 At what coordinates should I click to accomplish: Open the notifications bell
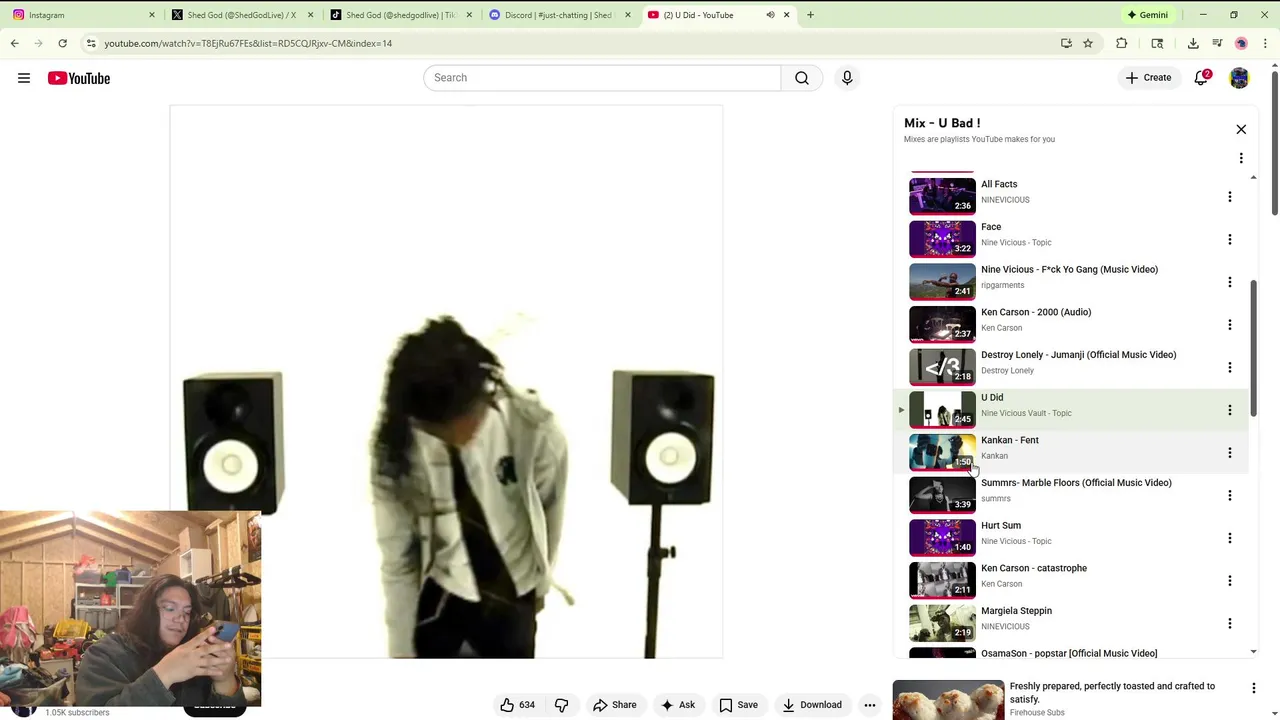point(1202,78)
